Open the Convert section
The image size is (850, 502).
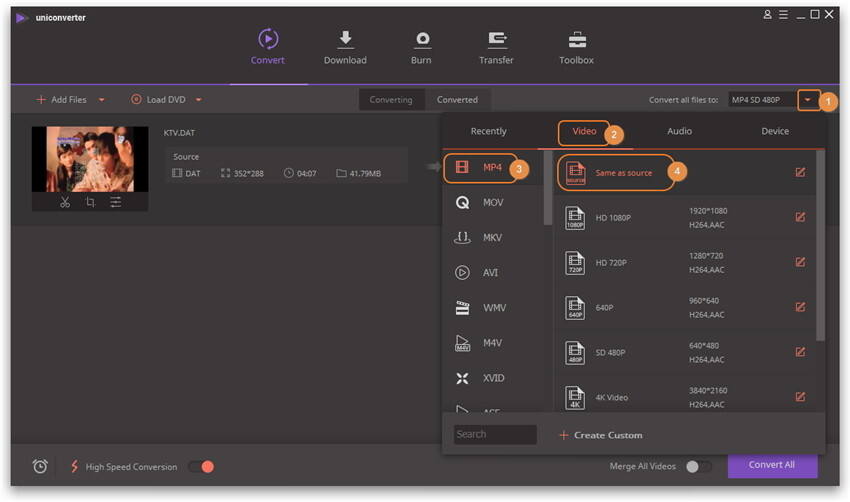268,47
